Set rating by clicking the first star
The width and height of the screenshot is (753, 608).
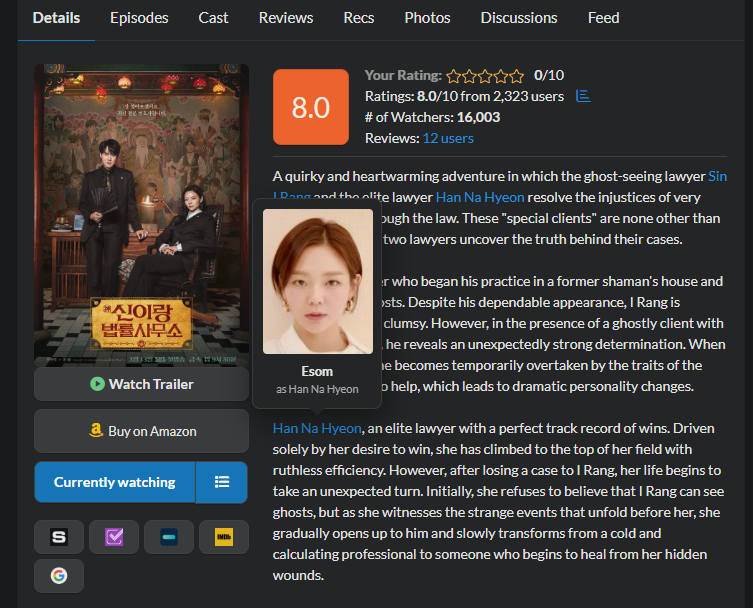pos(453,76)
